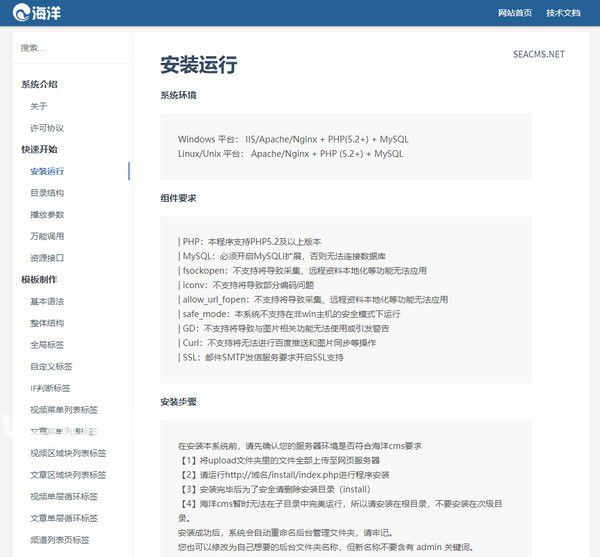Click step【4】about root directory install
Viewport: 600px width, 557px height.
click(340, 511)
